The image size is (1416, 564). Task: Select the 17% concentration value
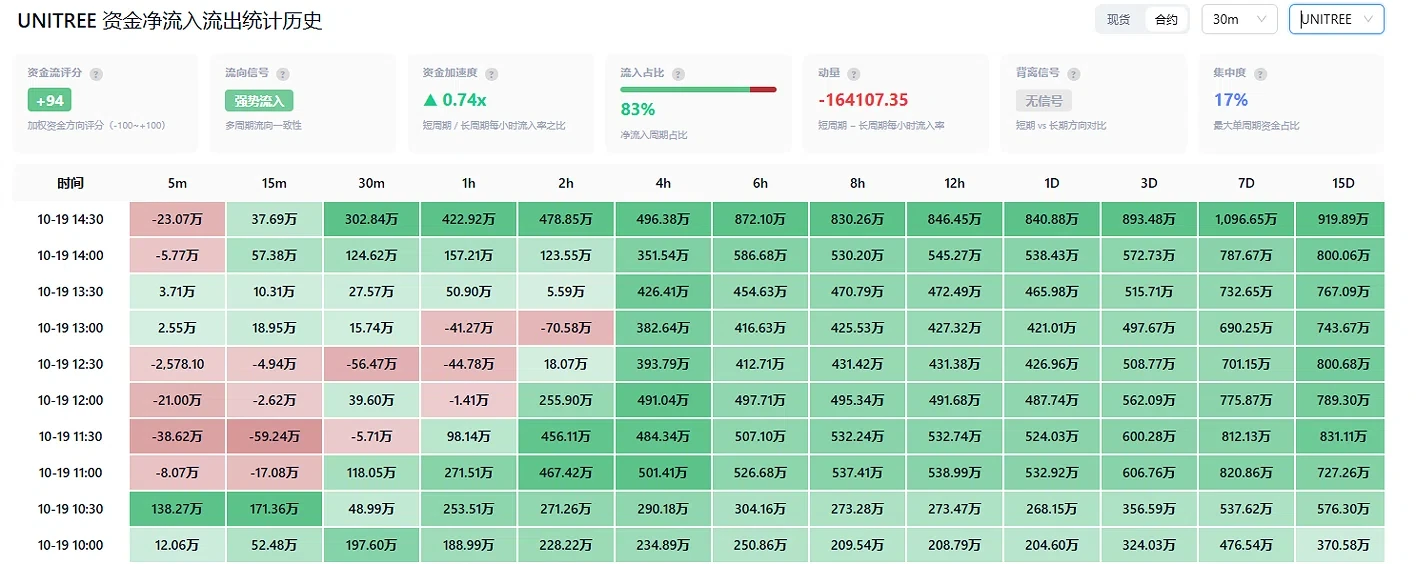(x=1231, y=100)
